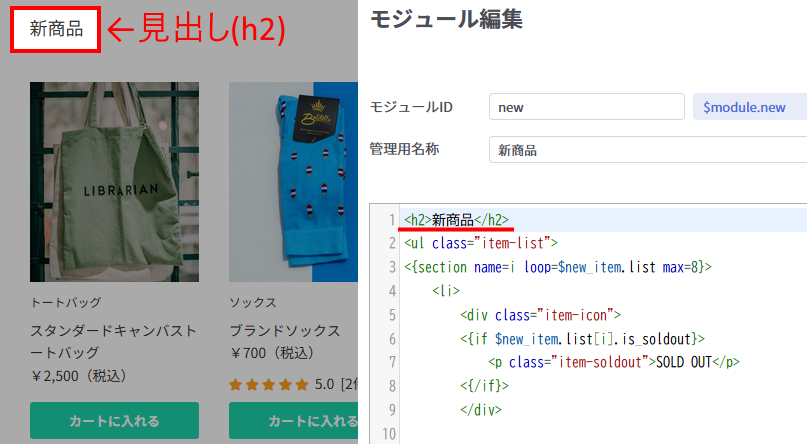
Task: Open the スタンダードキャンバストートバッグ product title
Action: tap(113, 341)
